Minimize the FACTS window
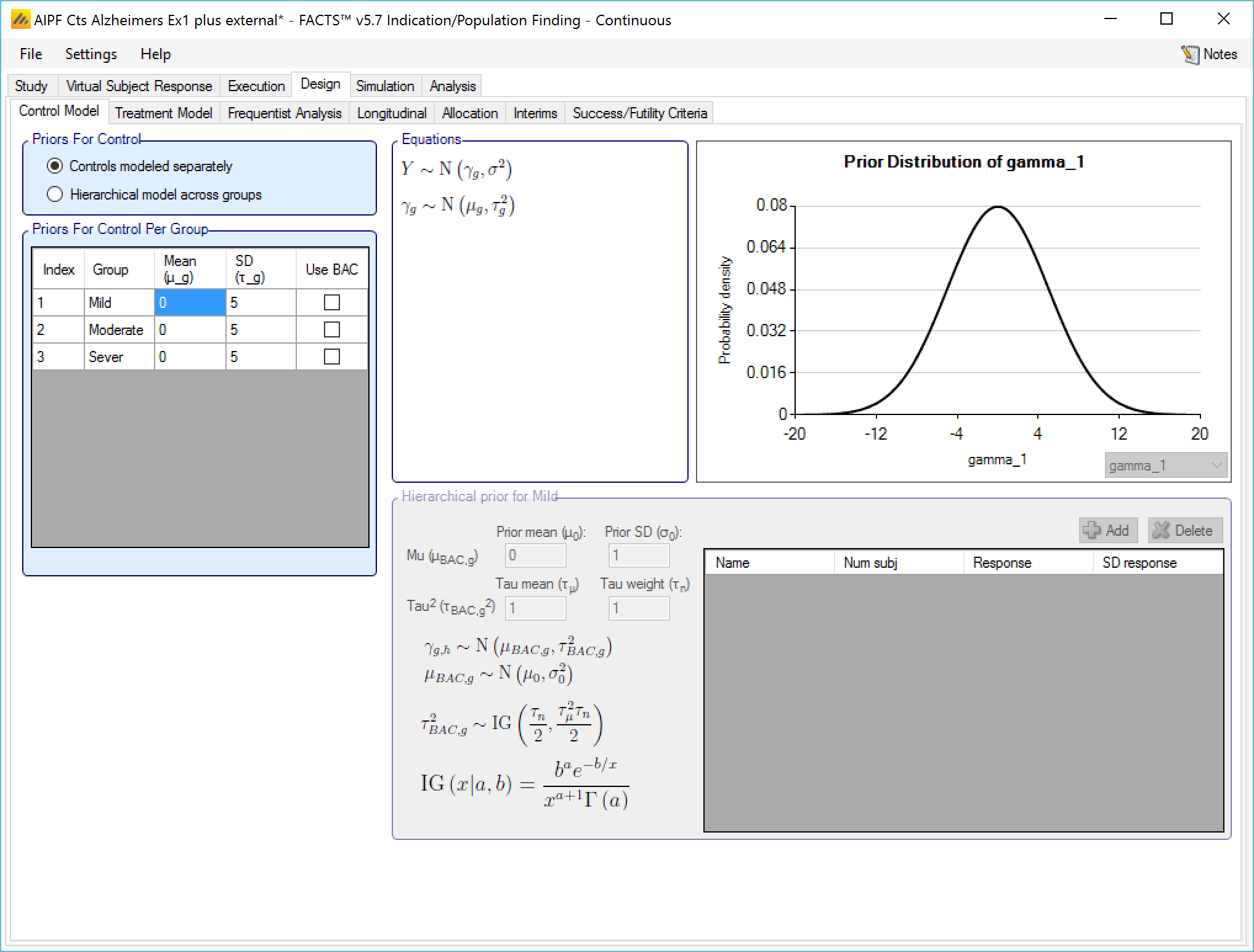This screenshot has height=952, width=1254. pyautogui.click(x=1110, y=19)
